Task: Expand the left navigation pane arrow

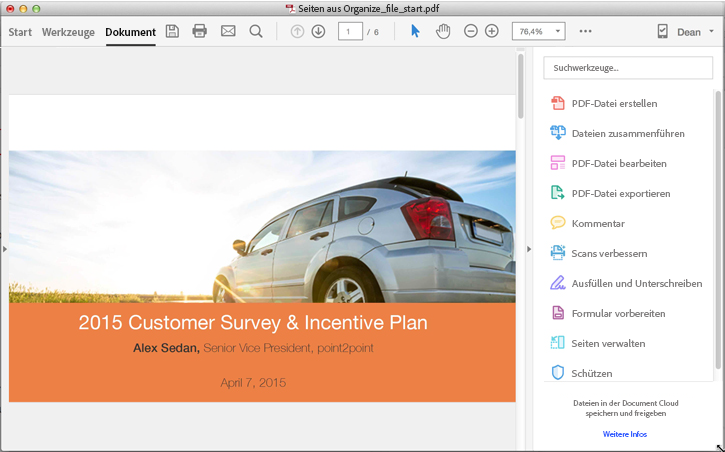Action: click(5, 249)
